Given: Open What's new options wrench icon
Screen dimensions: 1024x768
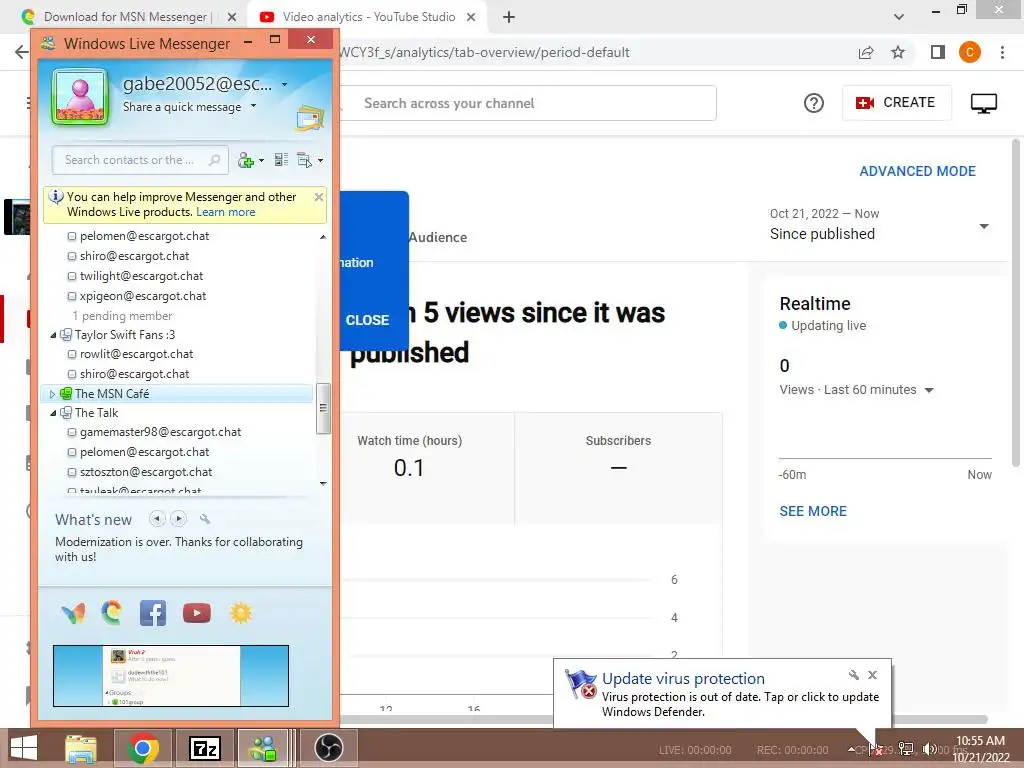Looking at the screenshot, I should 205,519.
